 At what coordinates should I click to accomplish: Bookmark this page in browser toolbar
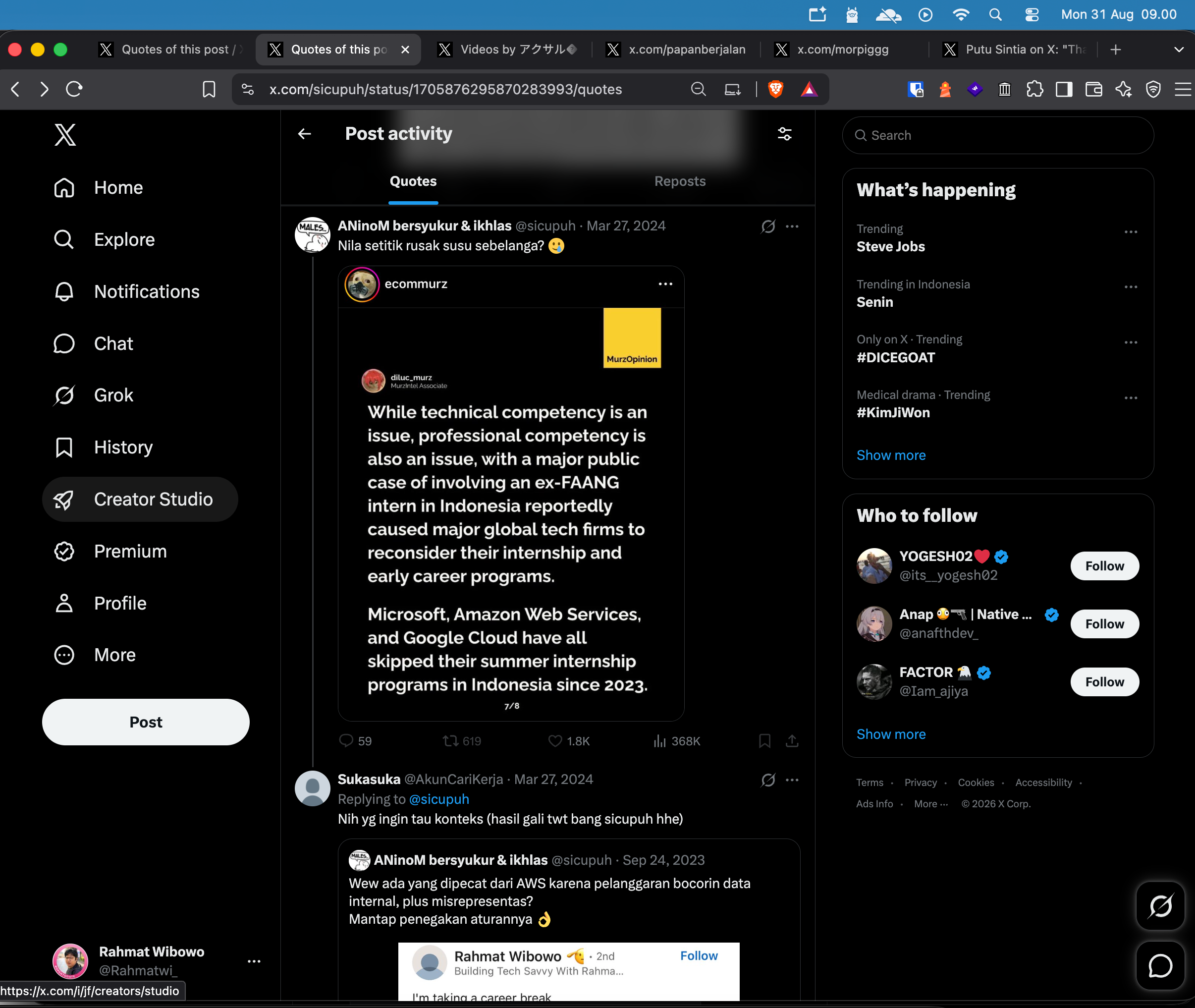209,89
